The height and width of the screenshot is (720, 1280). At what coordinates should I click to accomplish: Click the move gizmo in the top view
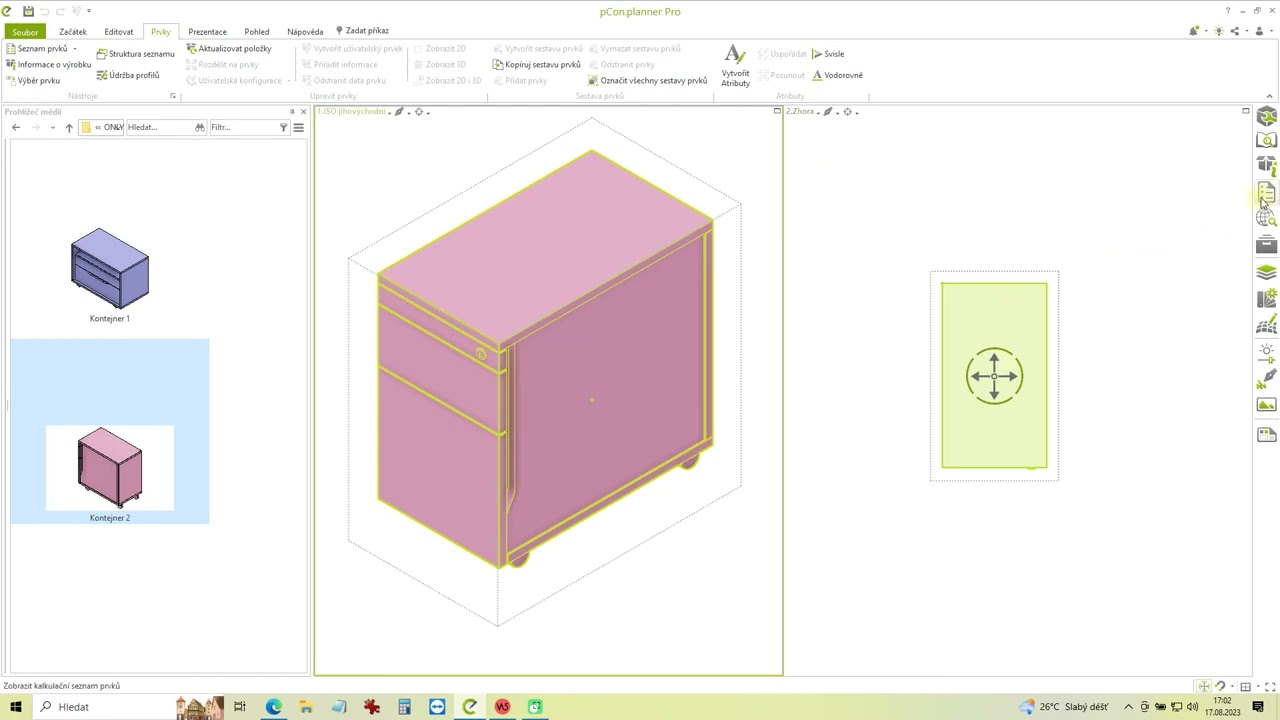tap(994, 376)
